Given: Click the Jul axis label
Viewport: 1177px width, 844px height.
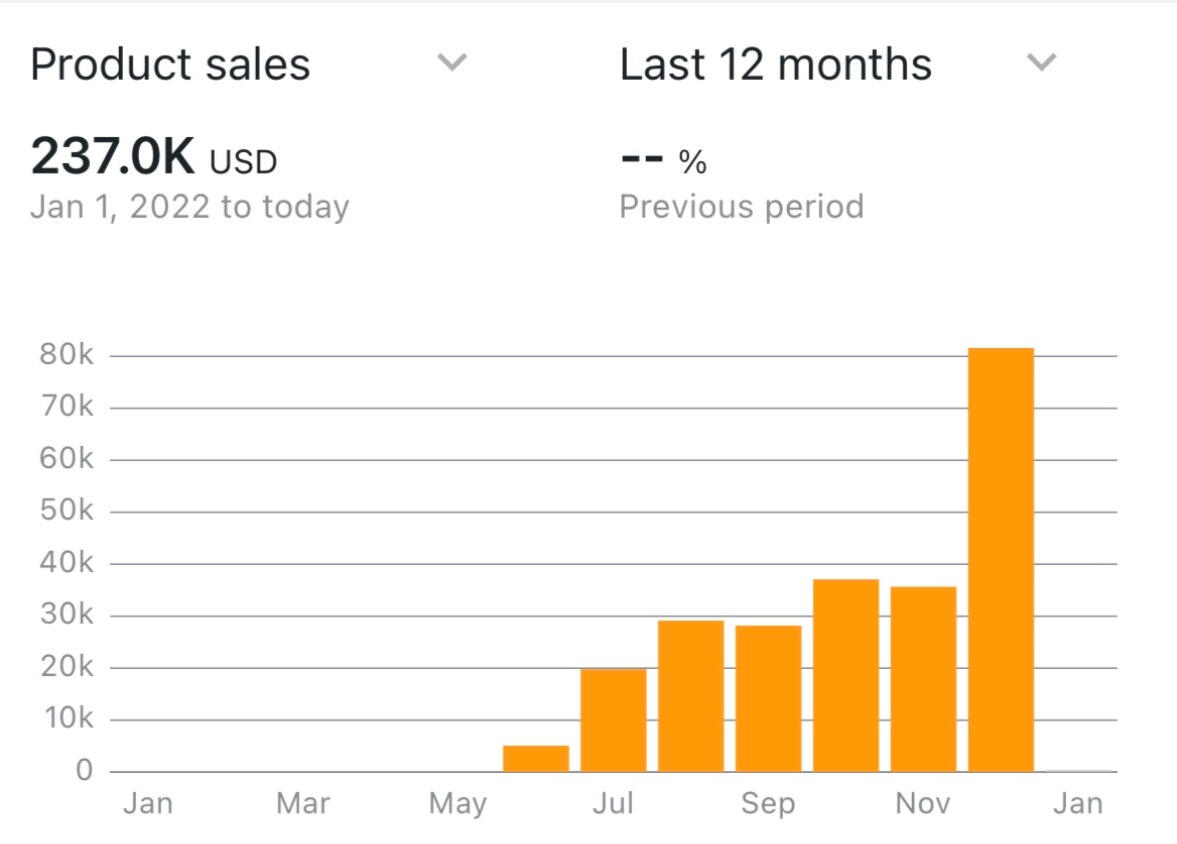Looking at the screenshot, I should click(x=613, y=804).
